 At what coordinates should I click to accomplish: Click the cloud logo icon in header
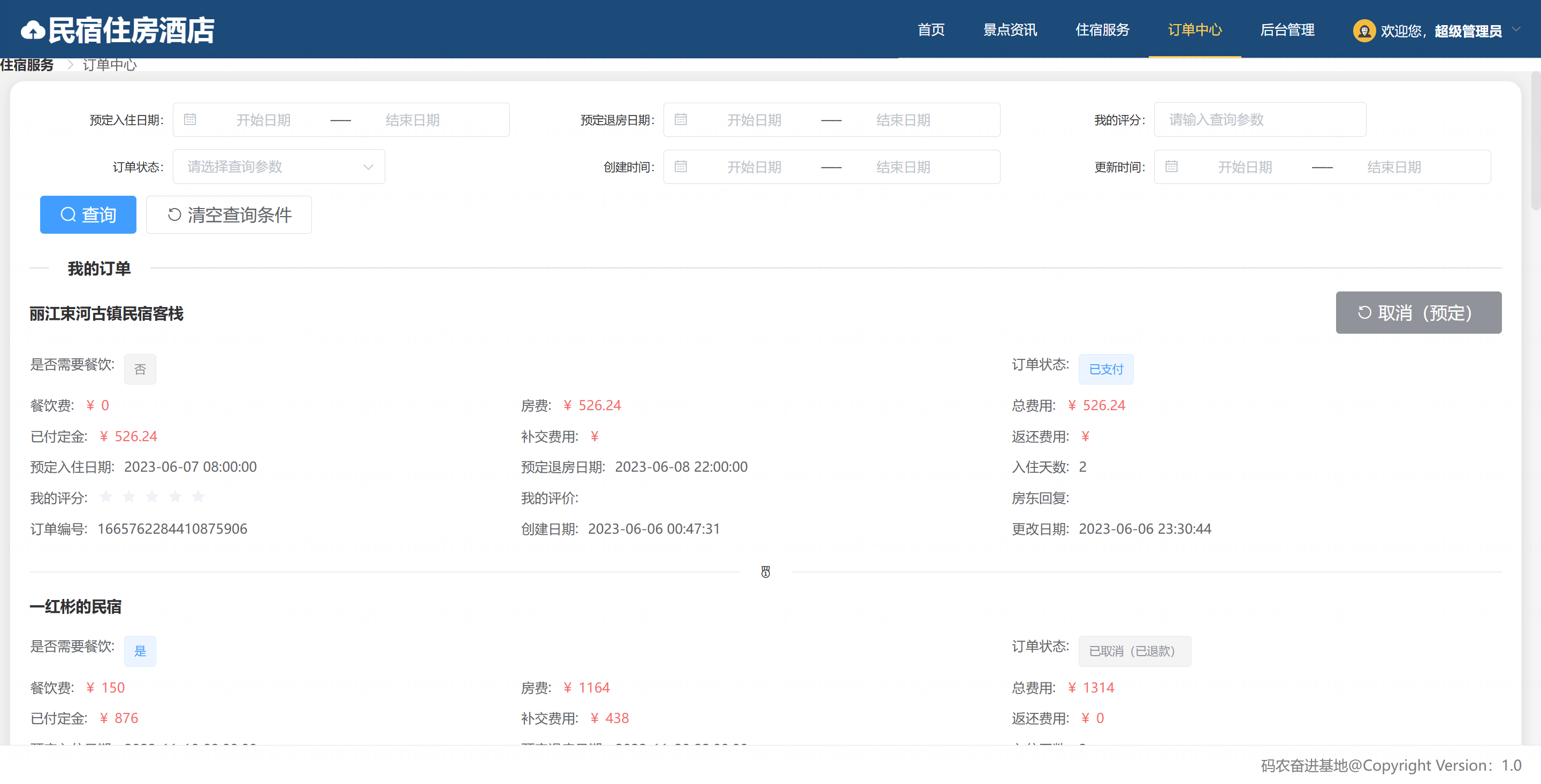pyautogui.click(x=33, y=30)
